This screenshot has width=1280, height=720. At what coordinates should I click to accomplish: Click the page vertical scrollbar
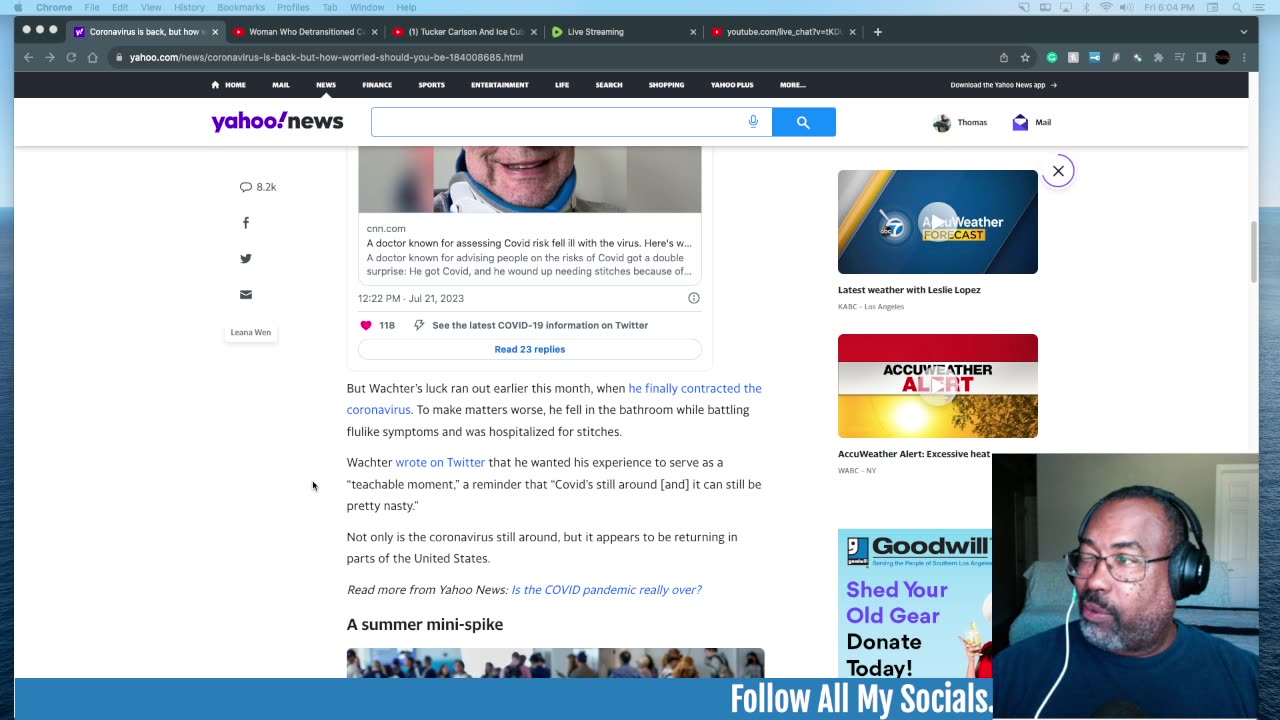[1254, 252]
